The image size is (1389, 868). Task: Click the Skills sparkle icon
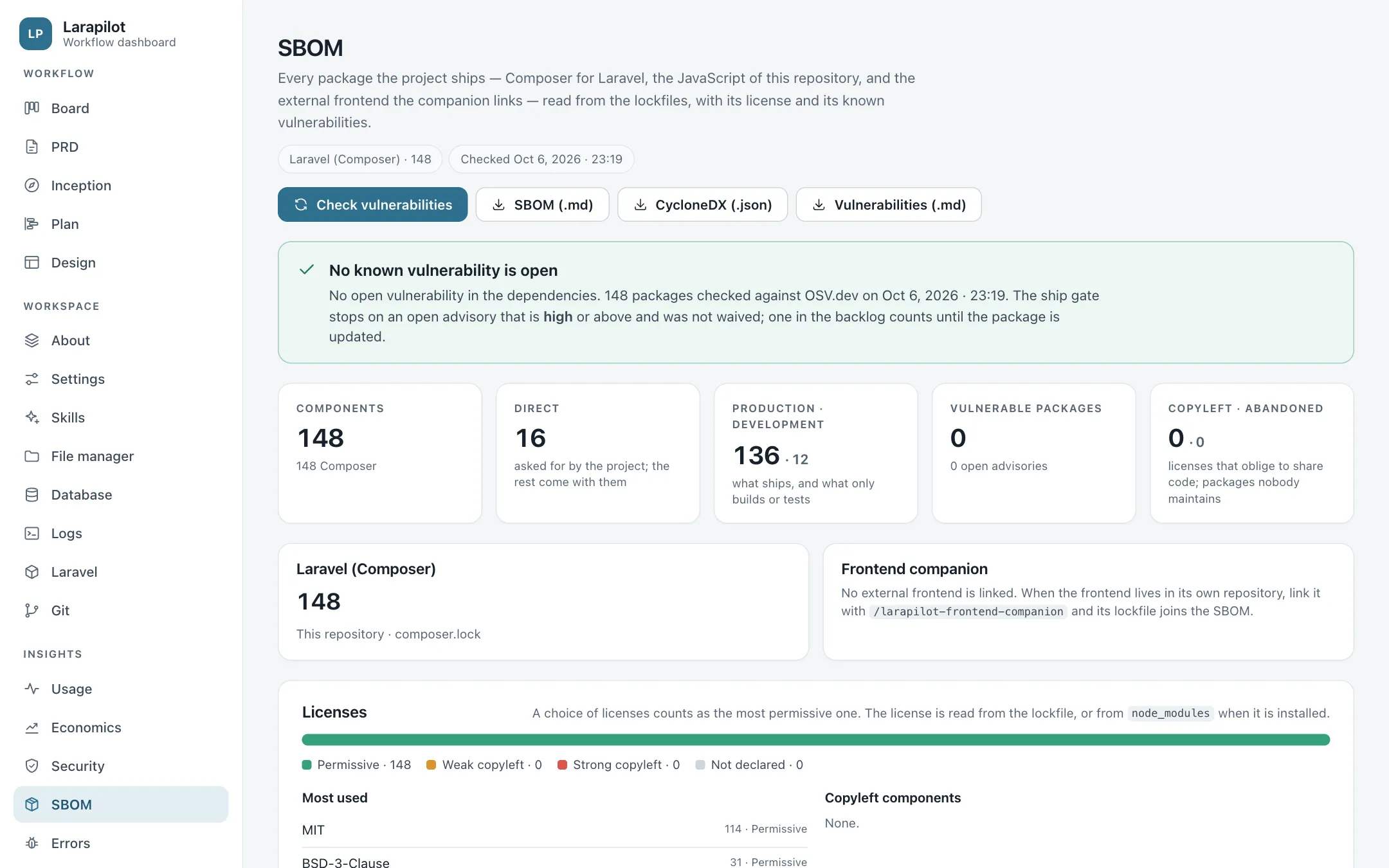pyautogui.click(x=32, y=417)
